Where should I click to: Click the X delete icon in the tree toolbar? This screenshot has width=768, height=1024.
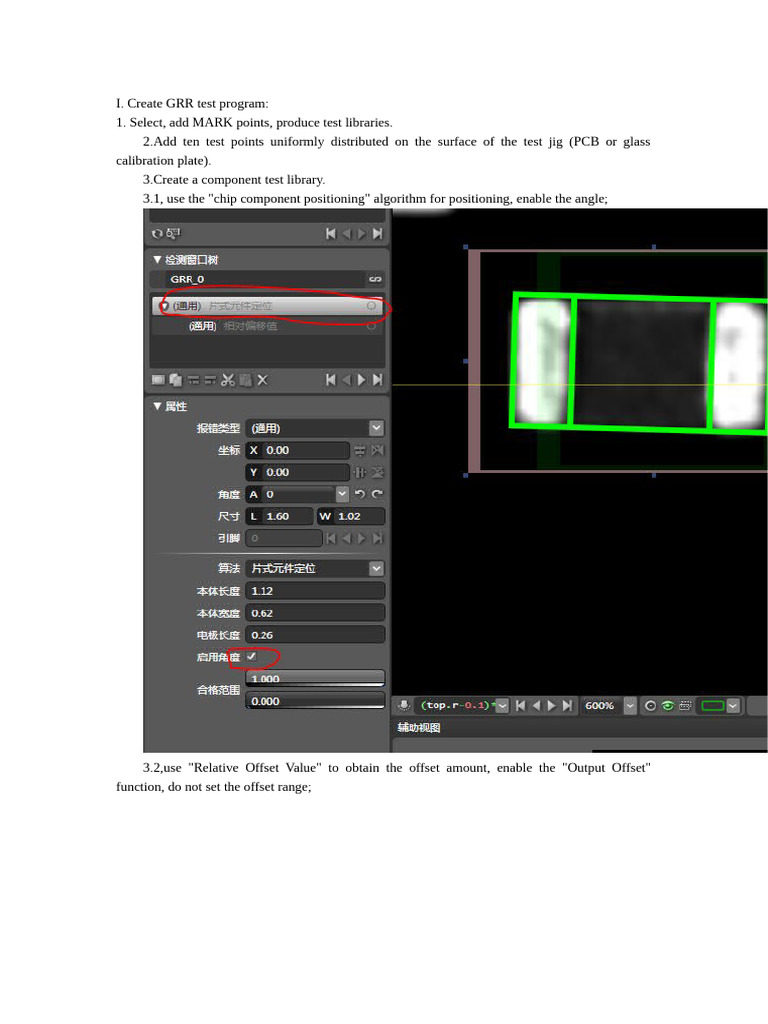[x=263, y=380]
